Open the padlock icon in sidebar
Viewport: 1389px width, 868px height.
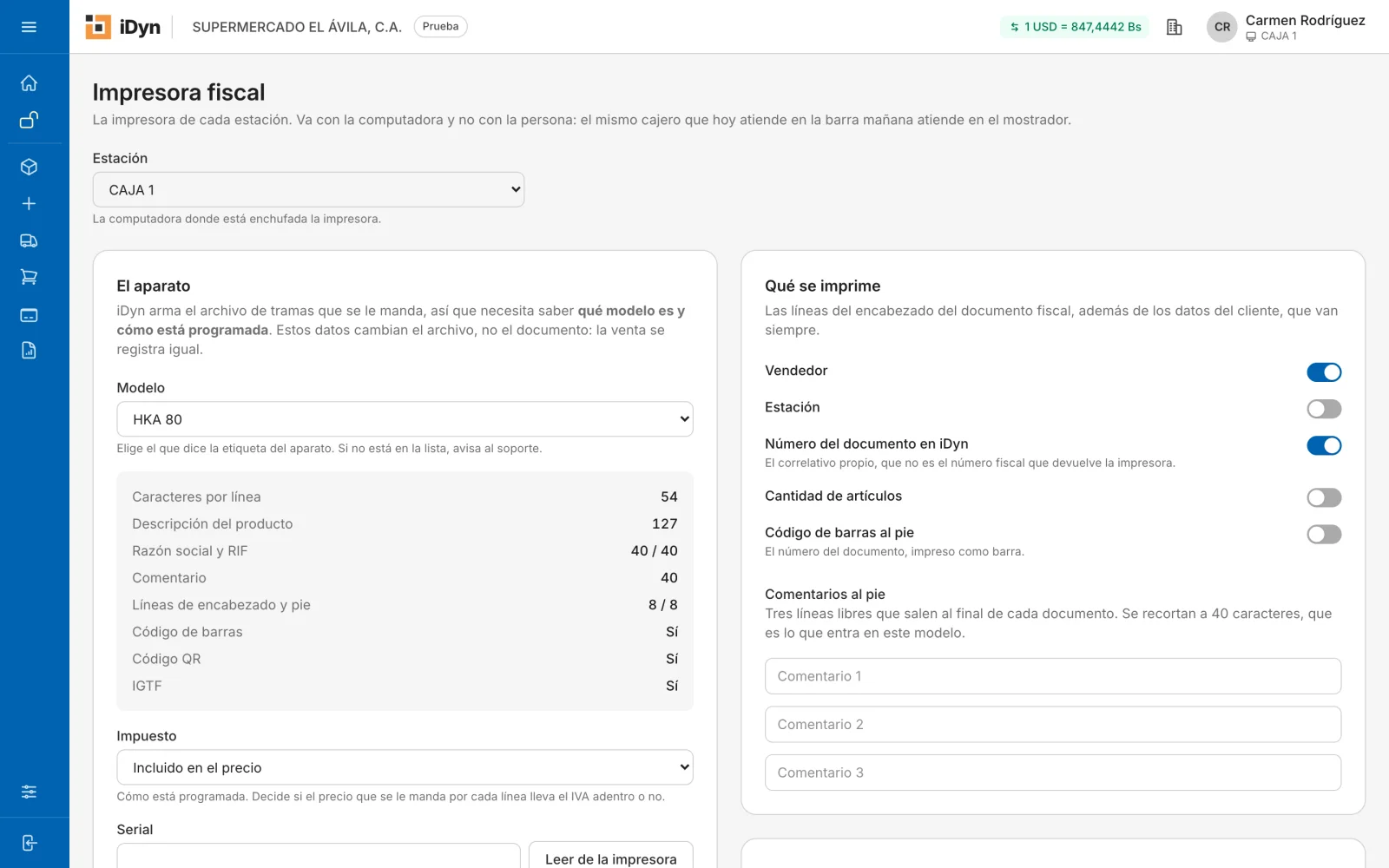click(x=29, y=120)
